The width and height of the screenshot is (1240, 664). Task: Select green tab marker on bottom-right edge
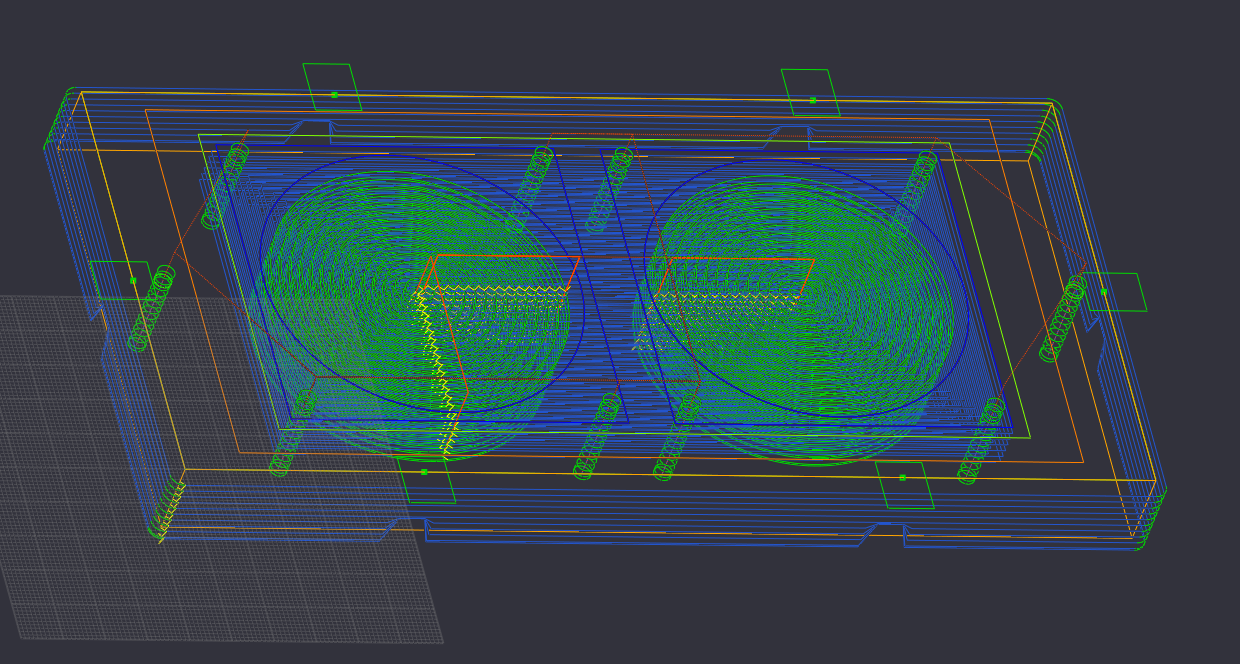[902, 478]
